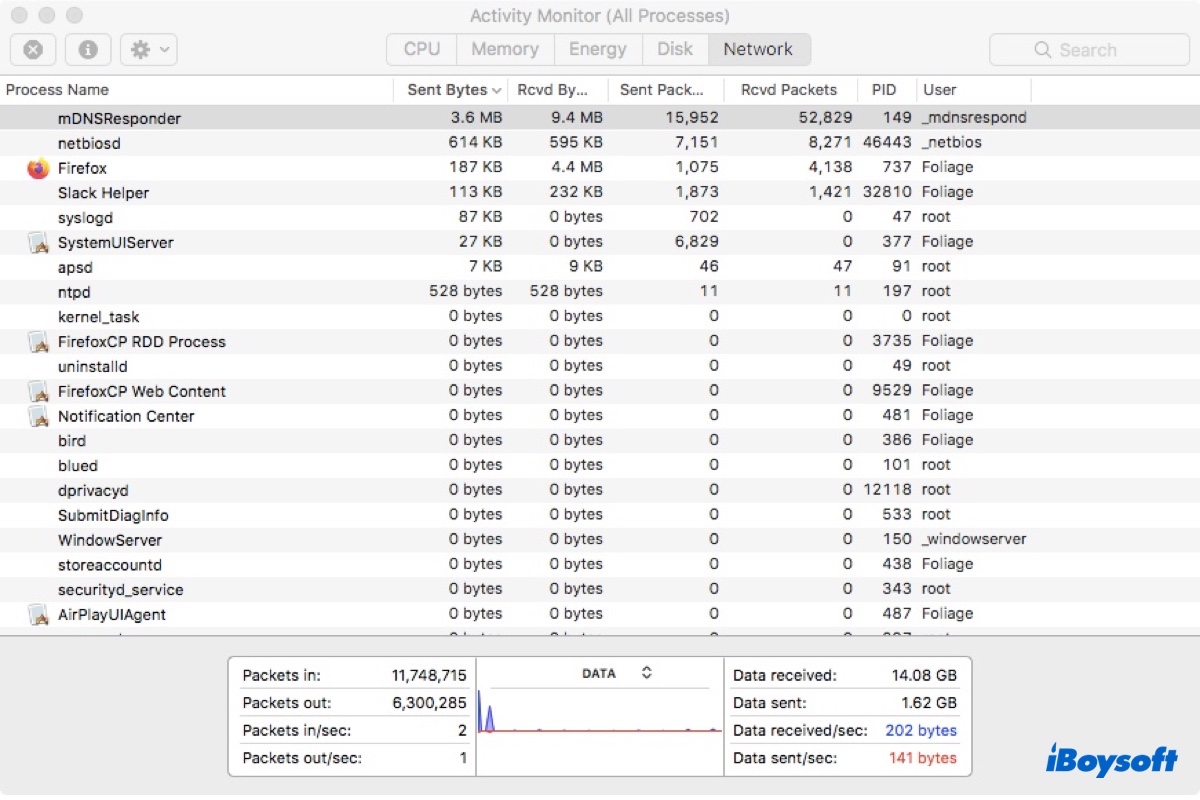Click the AirPlayUIAgent process icon
This screenshot has width=1200, height=800.
tap(38, 614)
